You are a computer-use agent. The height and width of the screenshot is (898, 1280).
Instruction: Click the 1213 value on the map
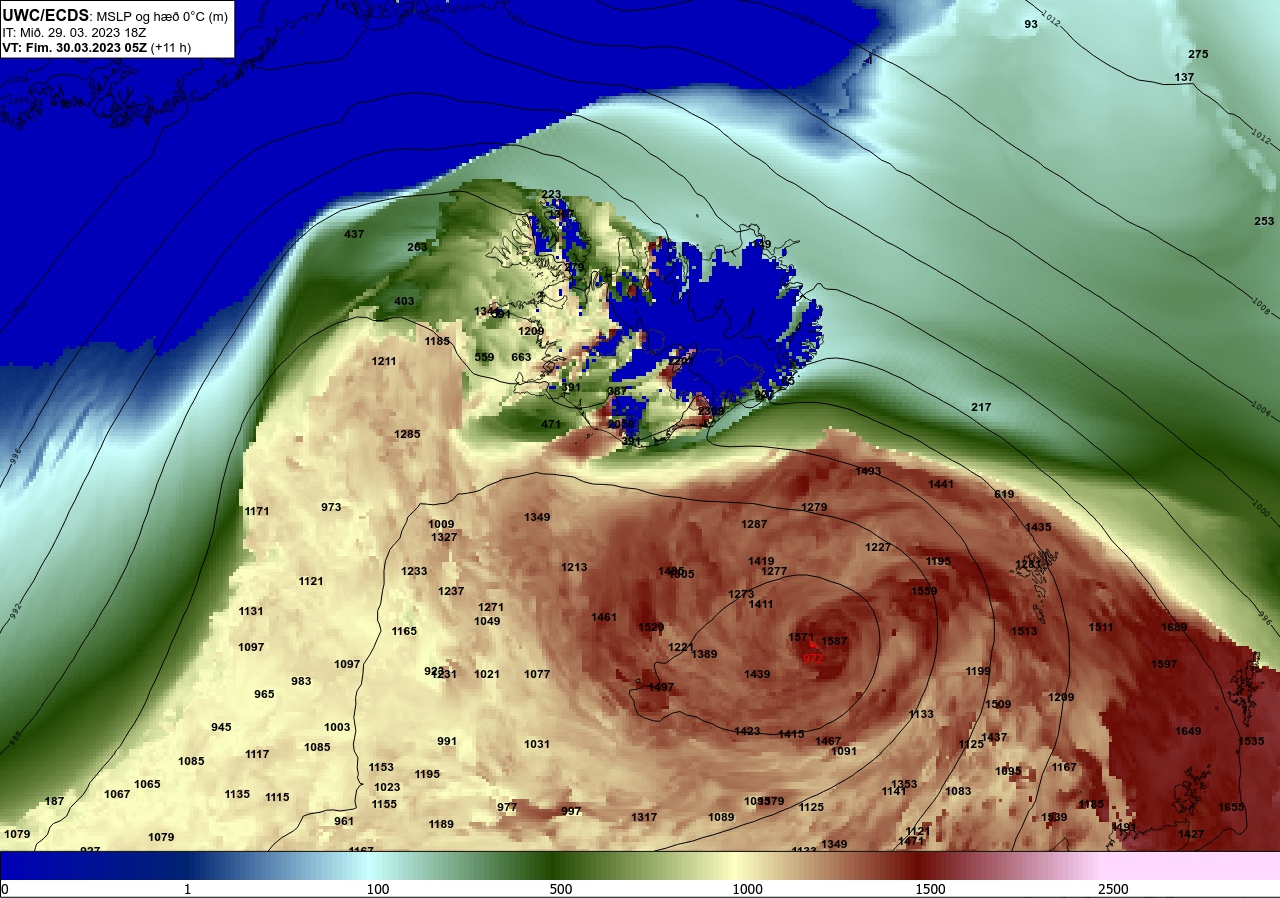point(574,567)
